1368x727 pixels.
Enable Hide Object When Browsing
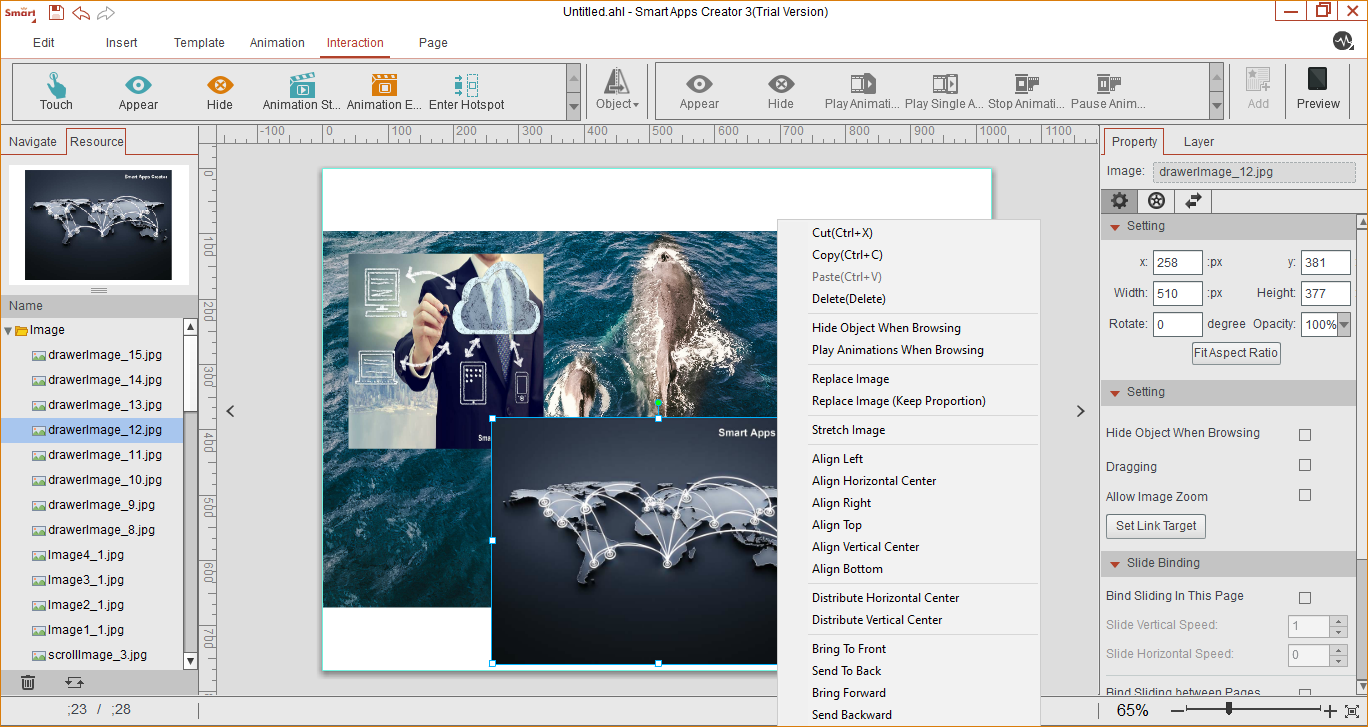point(1304,434)
